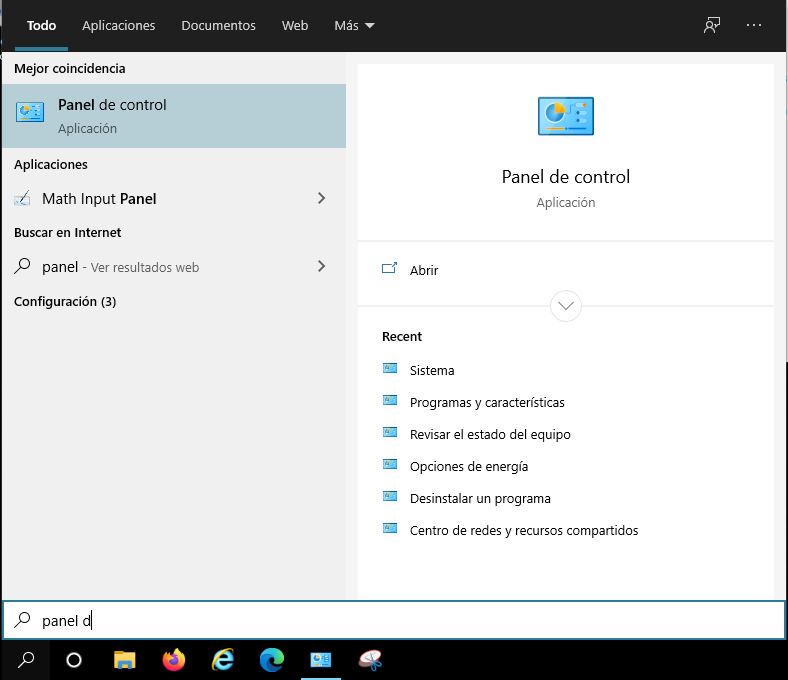Image resolution: width=788 pixels, height=680 pixels.
Task: Open Internet Explorer in the taskbar
Action: pos(223,660)
